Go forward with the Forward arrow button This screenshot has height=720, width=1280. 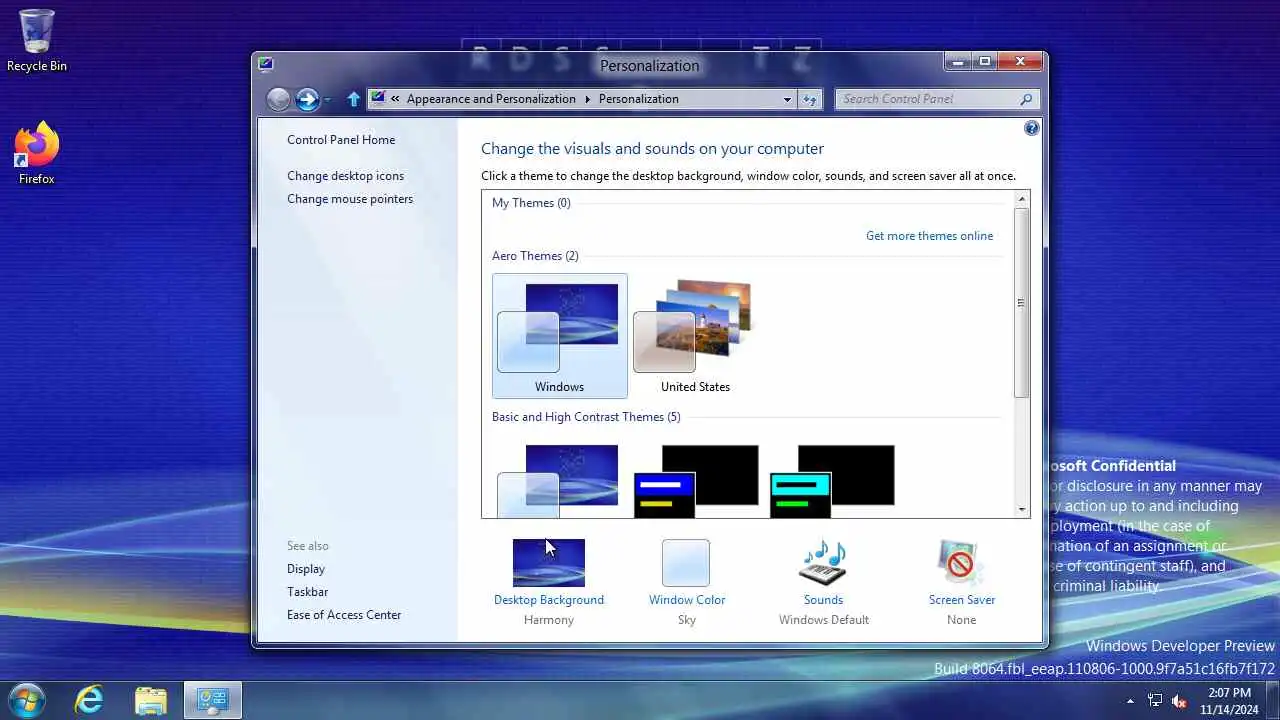(307, 99)
